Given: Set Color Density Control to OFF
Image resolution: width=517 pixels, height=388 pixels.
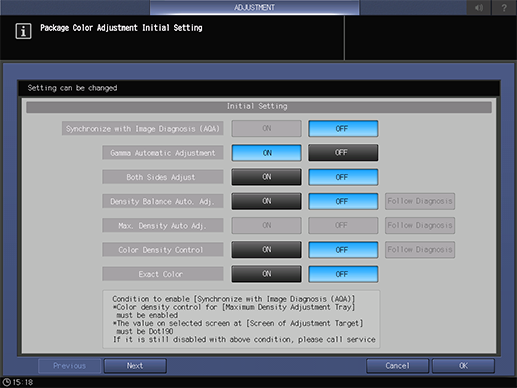Looking at the screenshot, I should pos(343,250).
